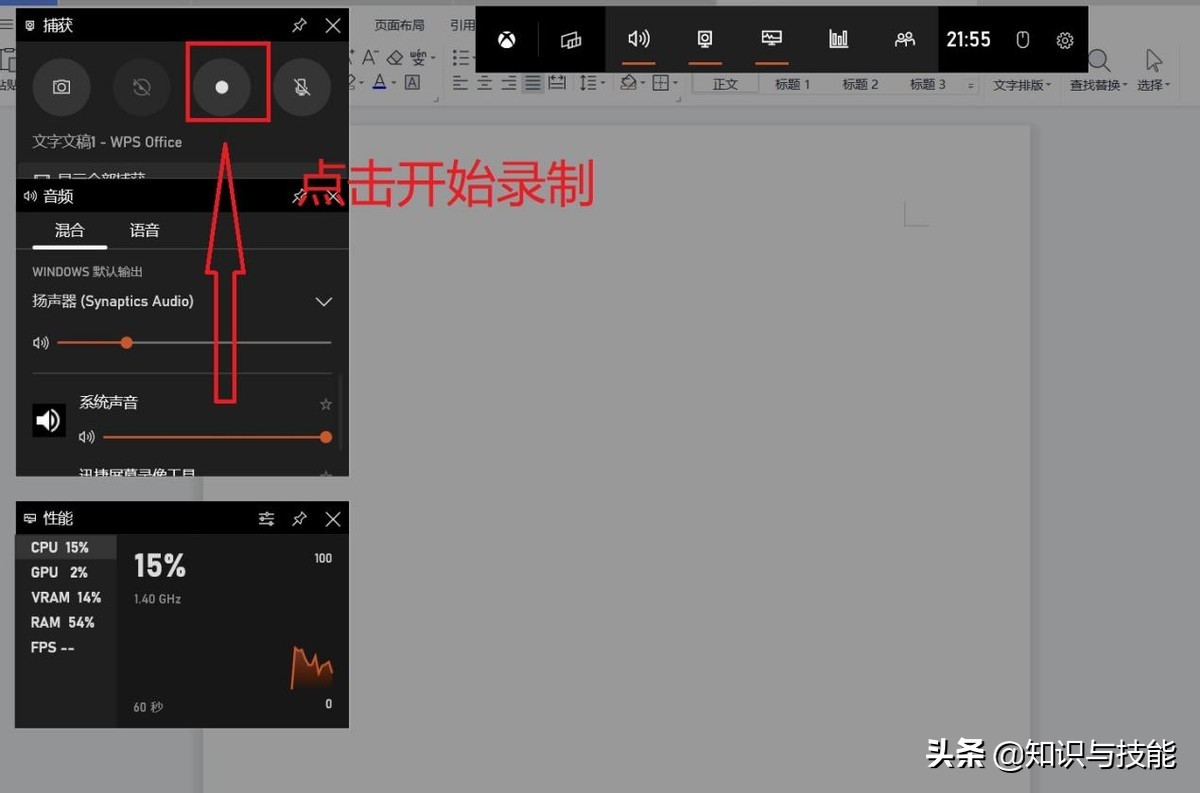Take a screenshot with the camera icon
1200x793 pixels.
tap(62, 87)
